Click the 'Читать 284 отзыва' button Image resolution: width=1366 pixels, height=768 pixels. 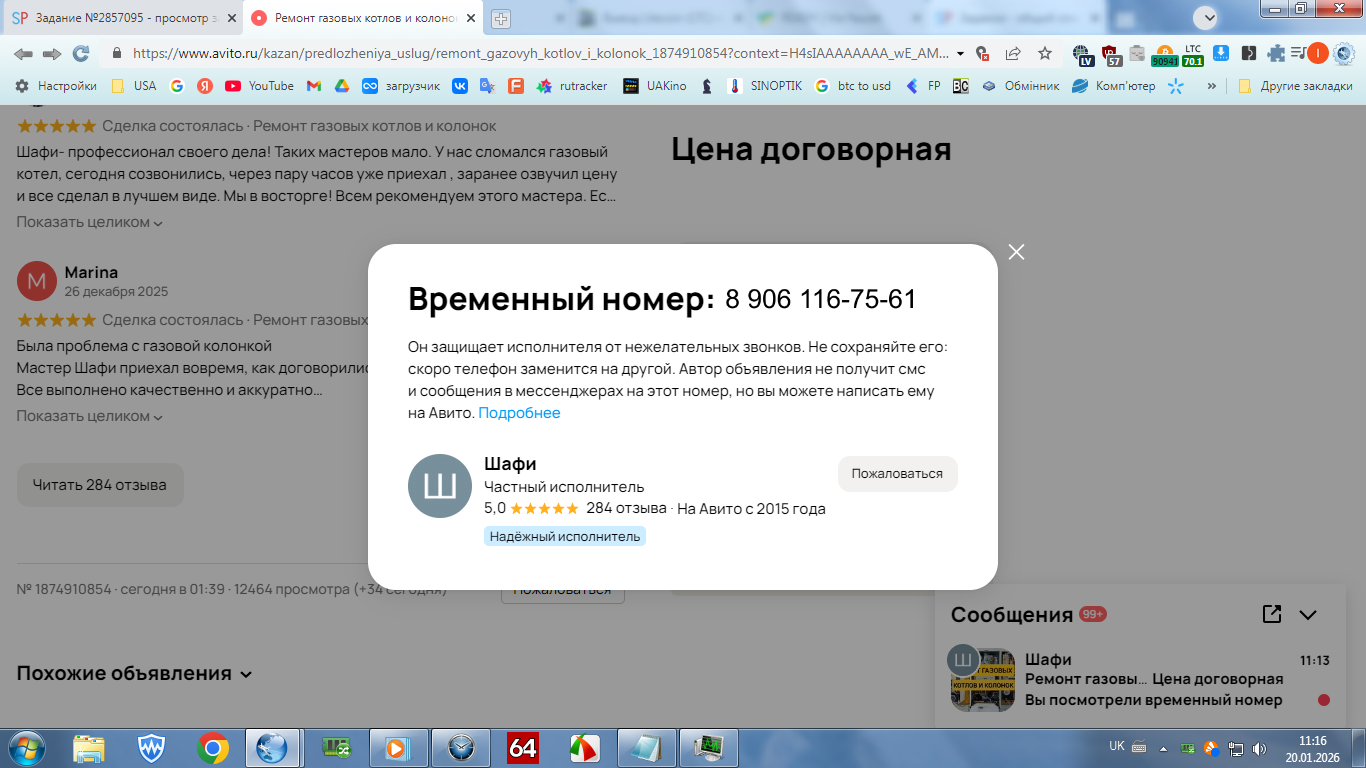(x=100, y=485)
